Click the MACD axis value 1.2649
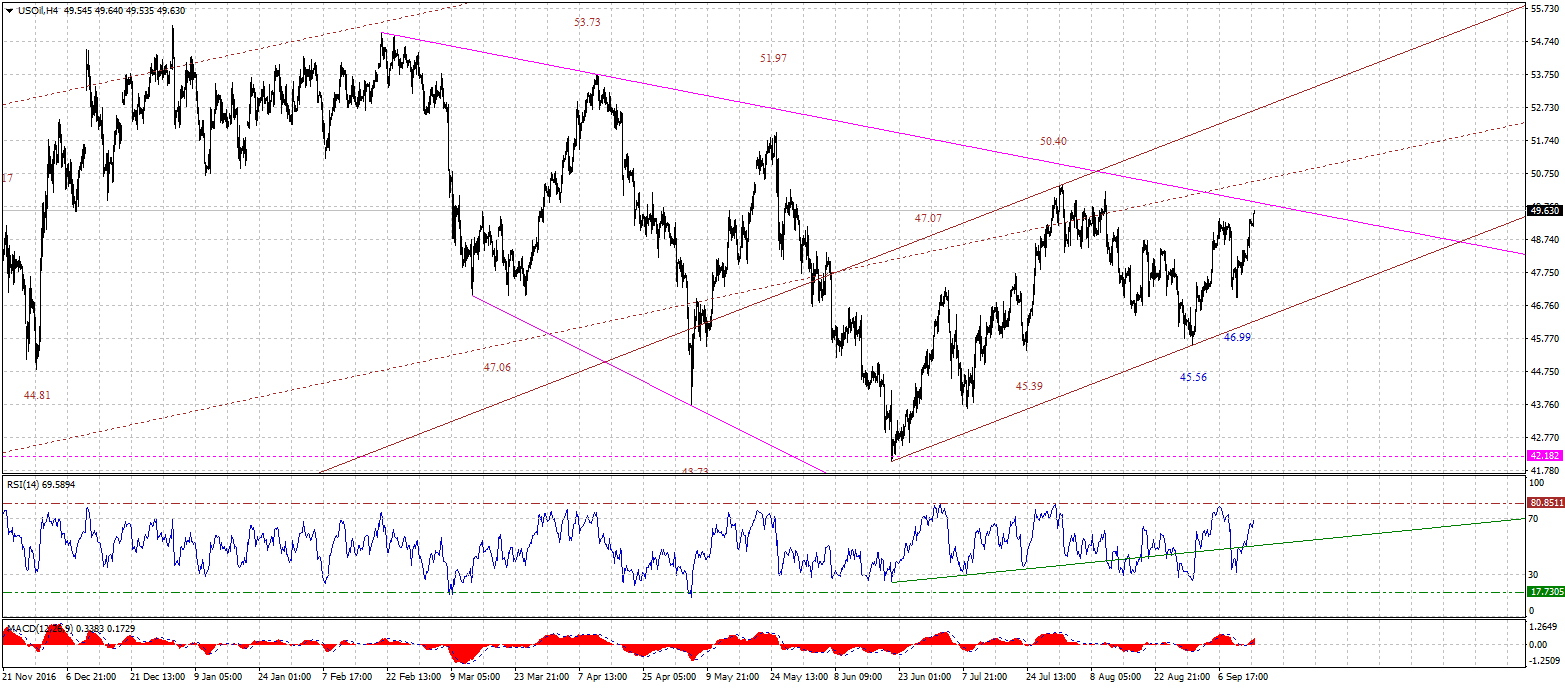 coord(1545,628)
